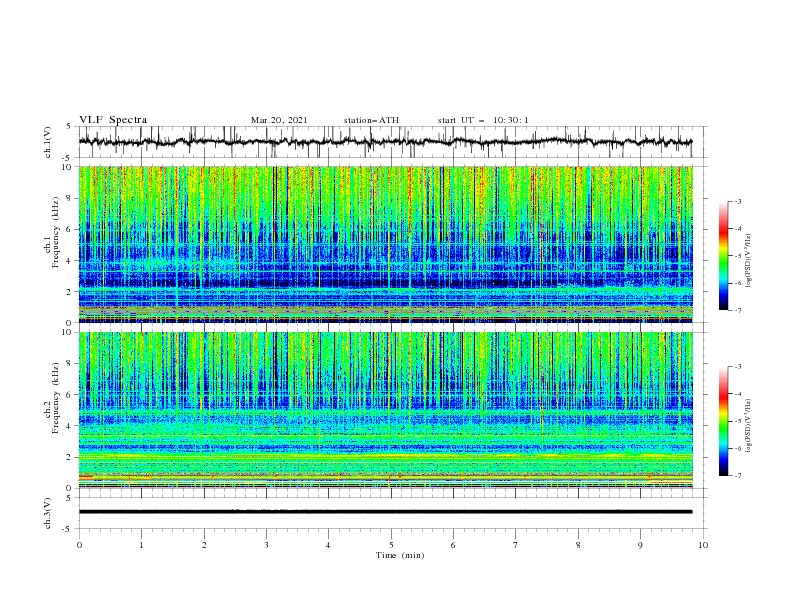
Task: Click the time axis tick label "5"
Action: (x=391, y=545)
